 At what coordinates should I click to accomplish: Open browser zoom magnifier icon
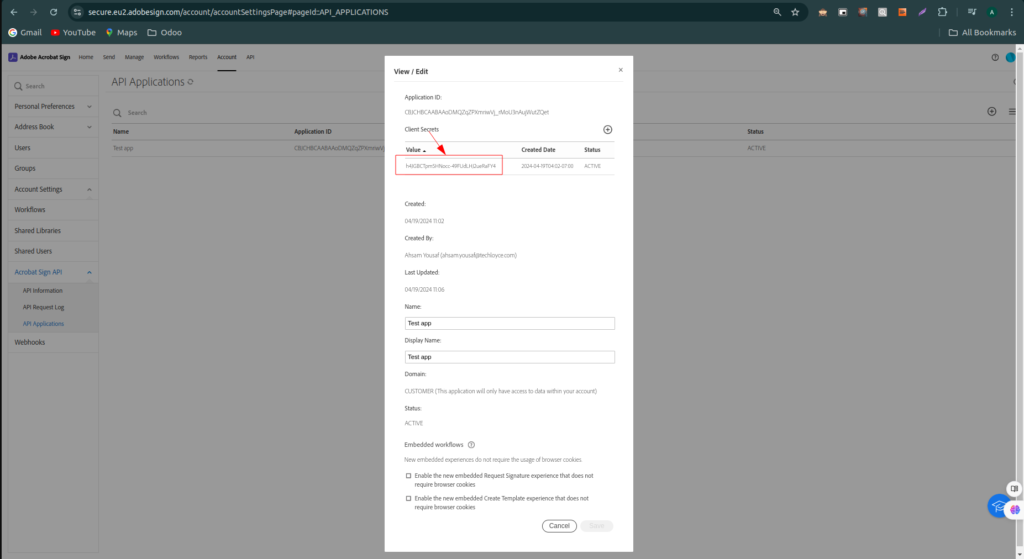pos(776,12)
